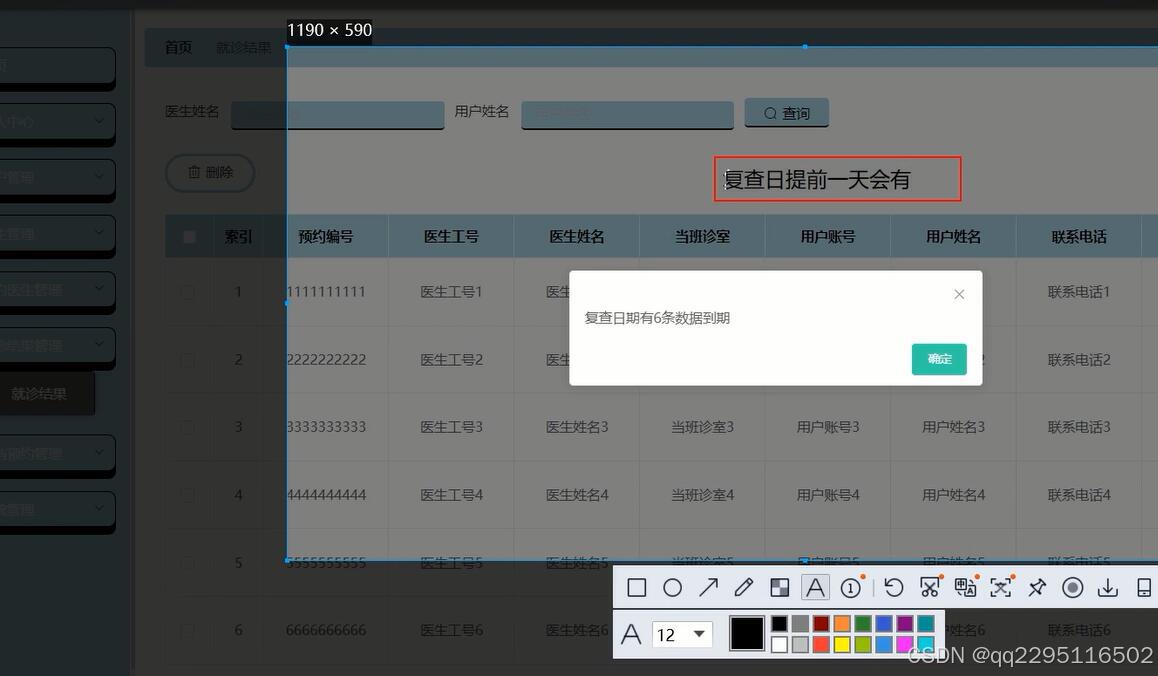Toggle the select-all checkbox in table header
This screenshot has height=676, width=1158.
[x=189, y=236]
